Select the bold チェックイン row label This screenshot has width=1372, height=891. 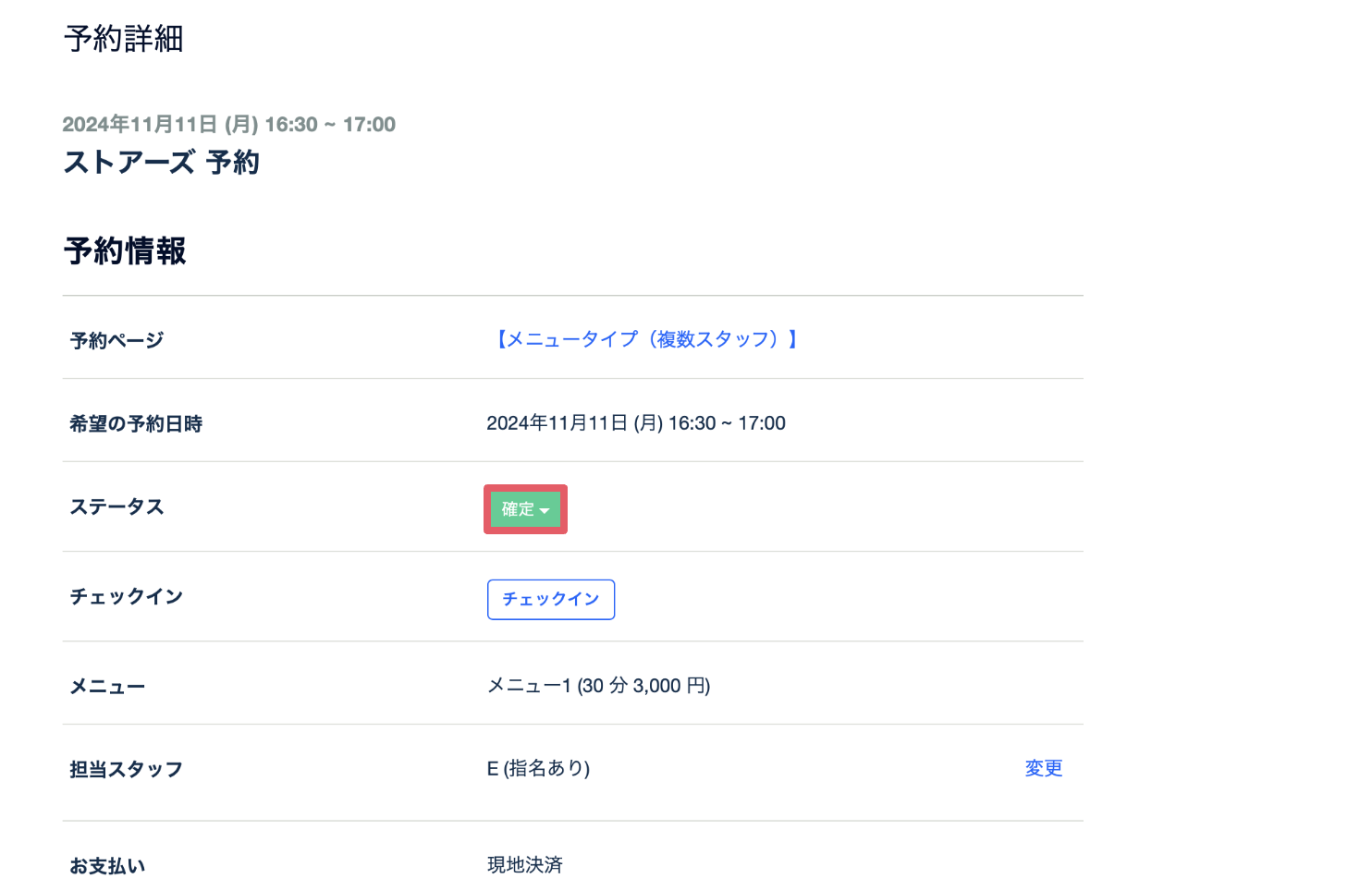tap(126, 596)
